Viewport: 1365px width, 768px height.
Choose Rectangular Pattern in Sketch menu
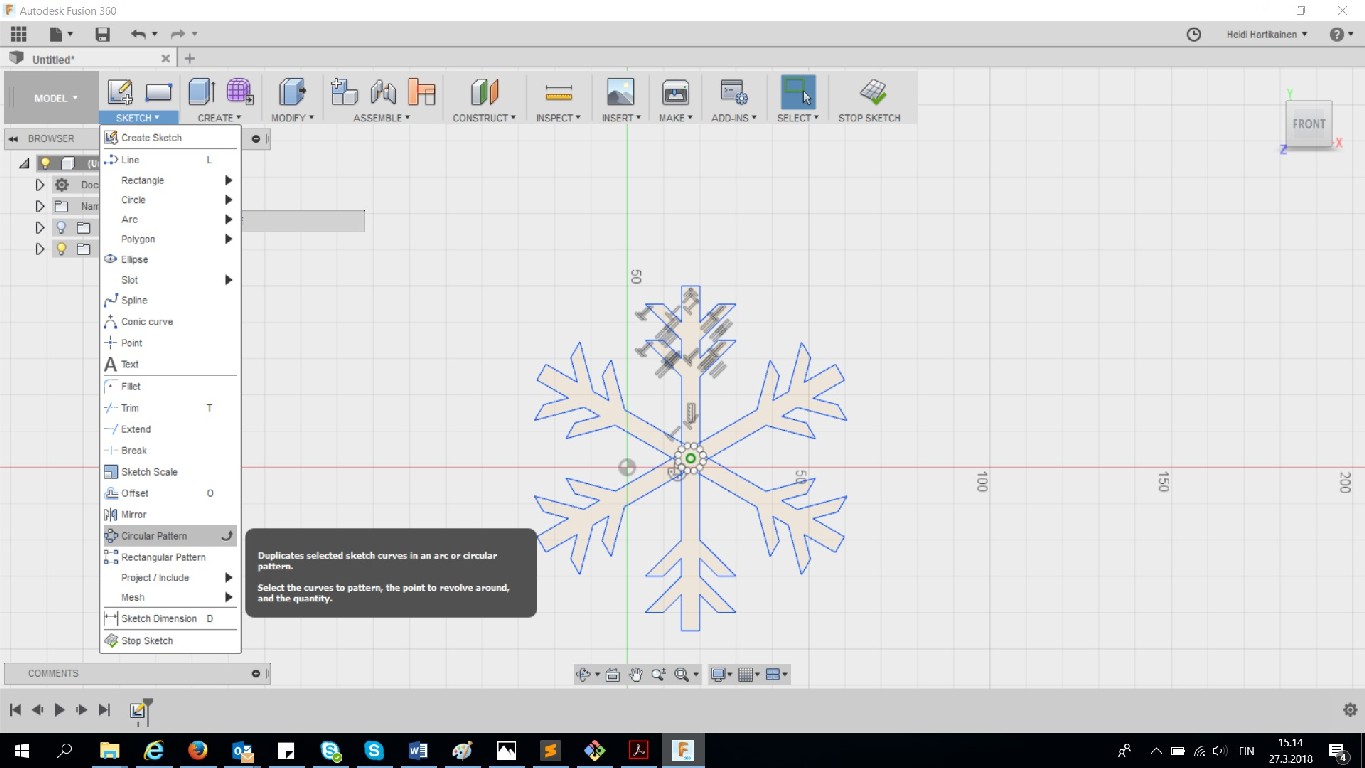pyautogui.click(x=170, y=557)
